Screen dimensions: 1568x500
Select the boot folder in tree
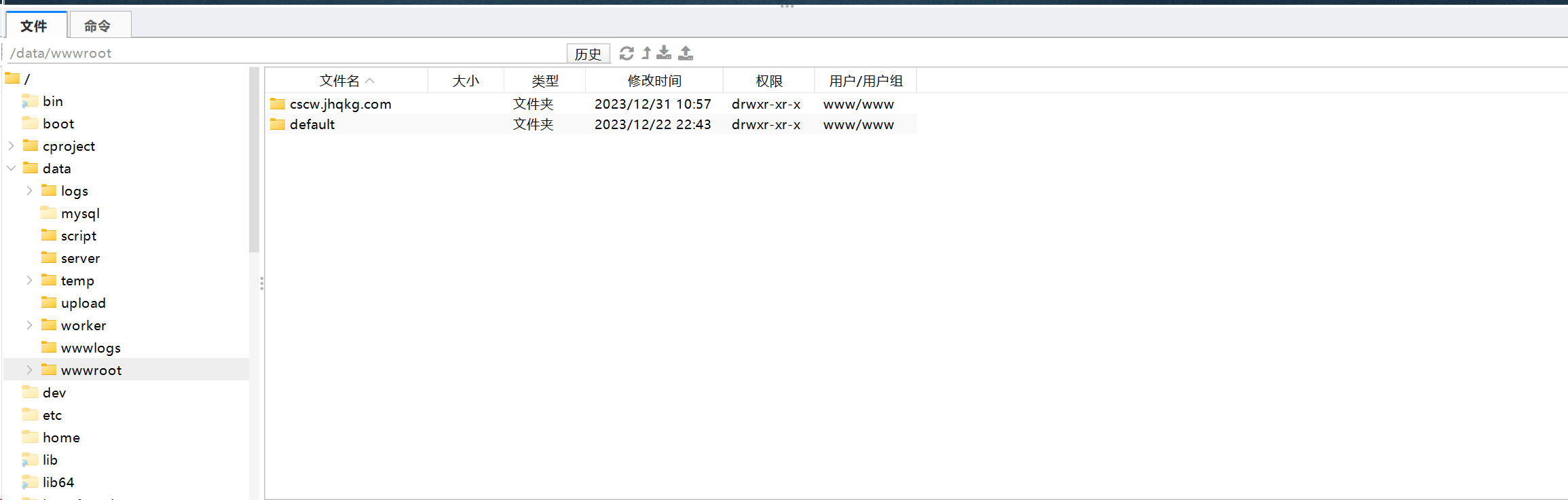tap(48, 124)
